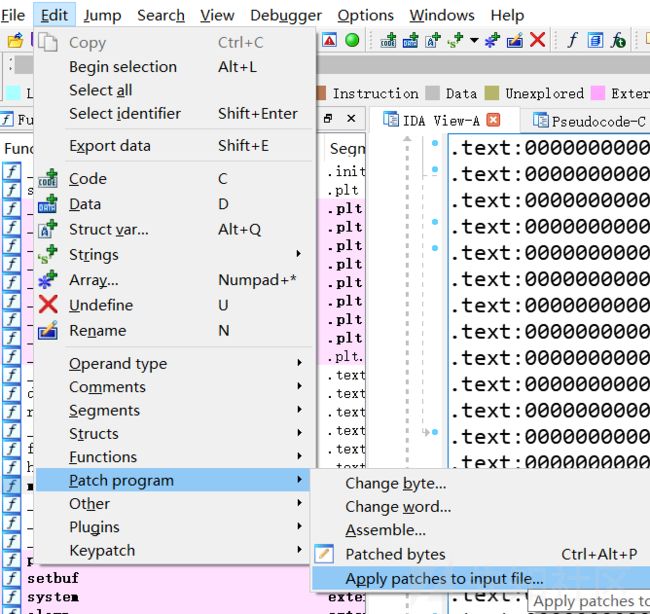
Task: Expand Plugins submenu
Action: click(x=173, y=527)
